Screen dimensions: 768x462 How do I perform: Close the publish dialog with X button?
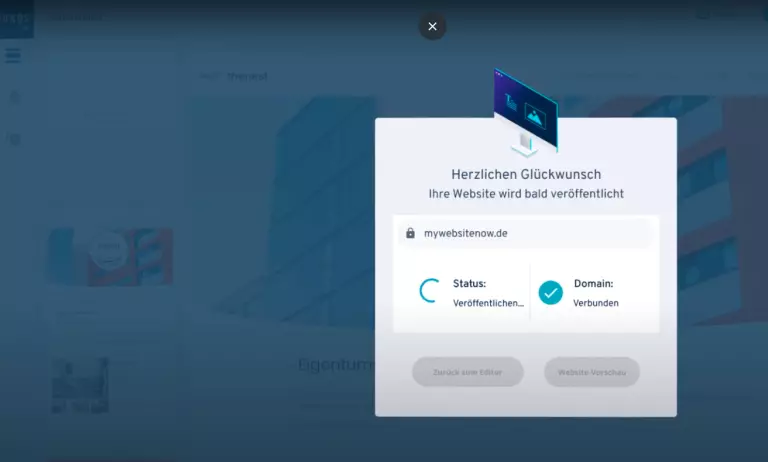pyautogui.click(x=432, y=26)
